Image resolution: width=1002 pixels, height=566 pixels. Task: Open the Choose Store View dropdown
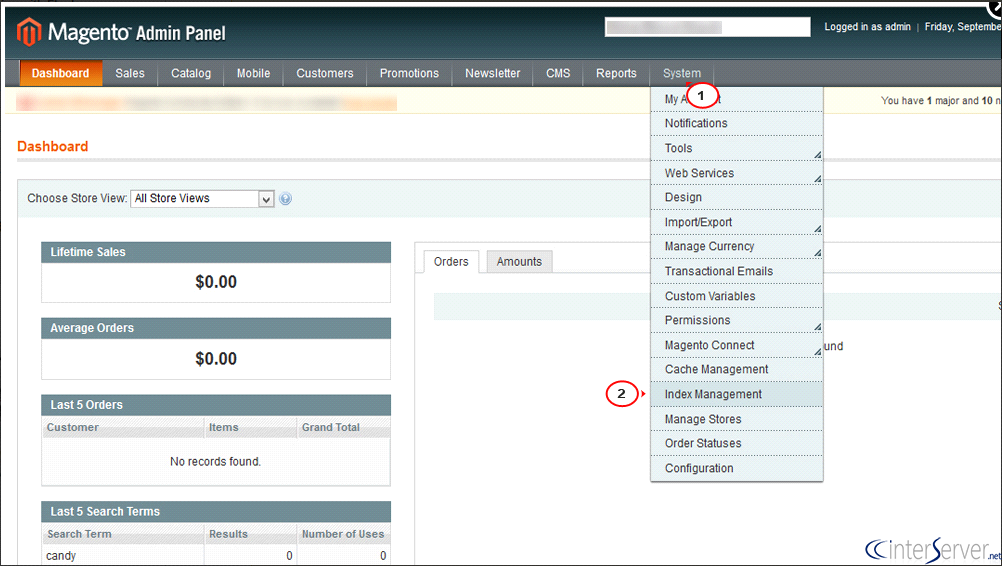(x=202, y=199)
